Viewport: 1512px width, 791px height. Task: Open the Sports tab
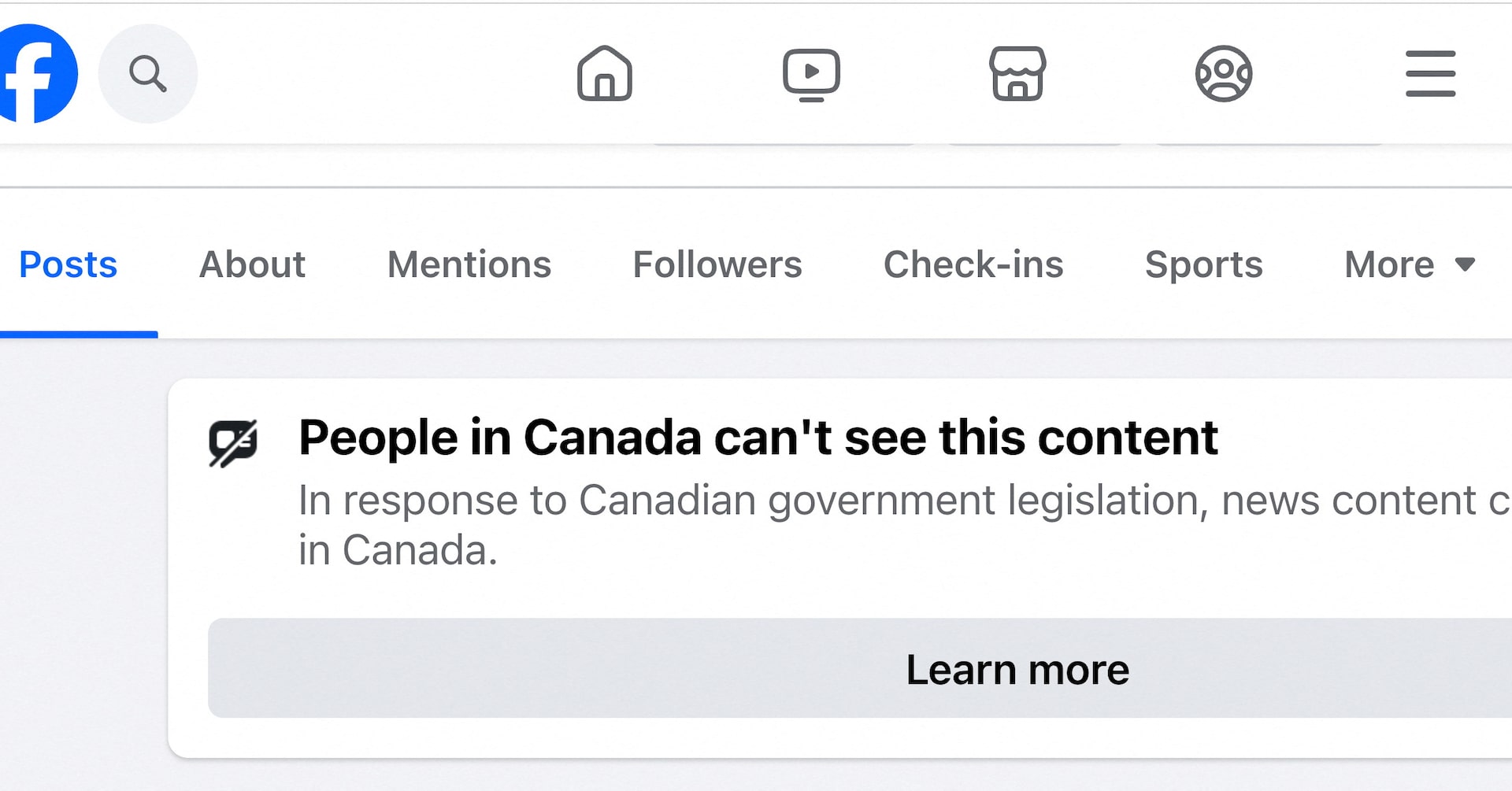[x=1203, y=264]
